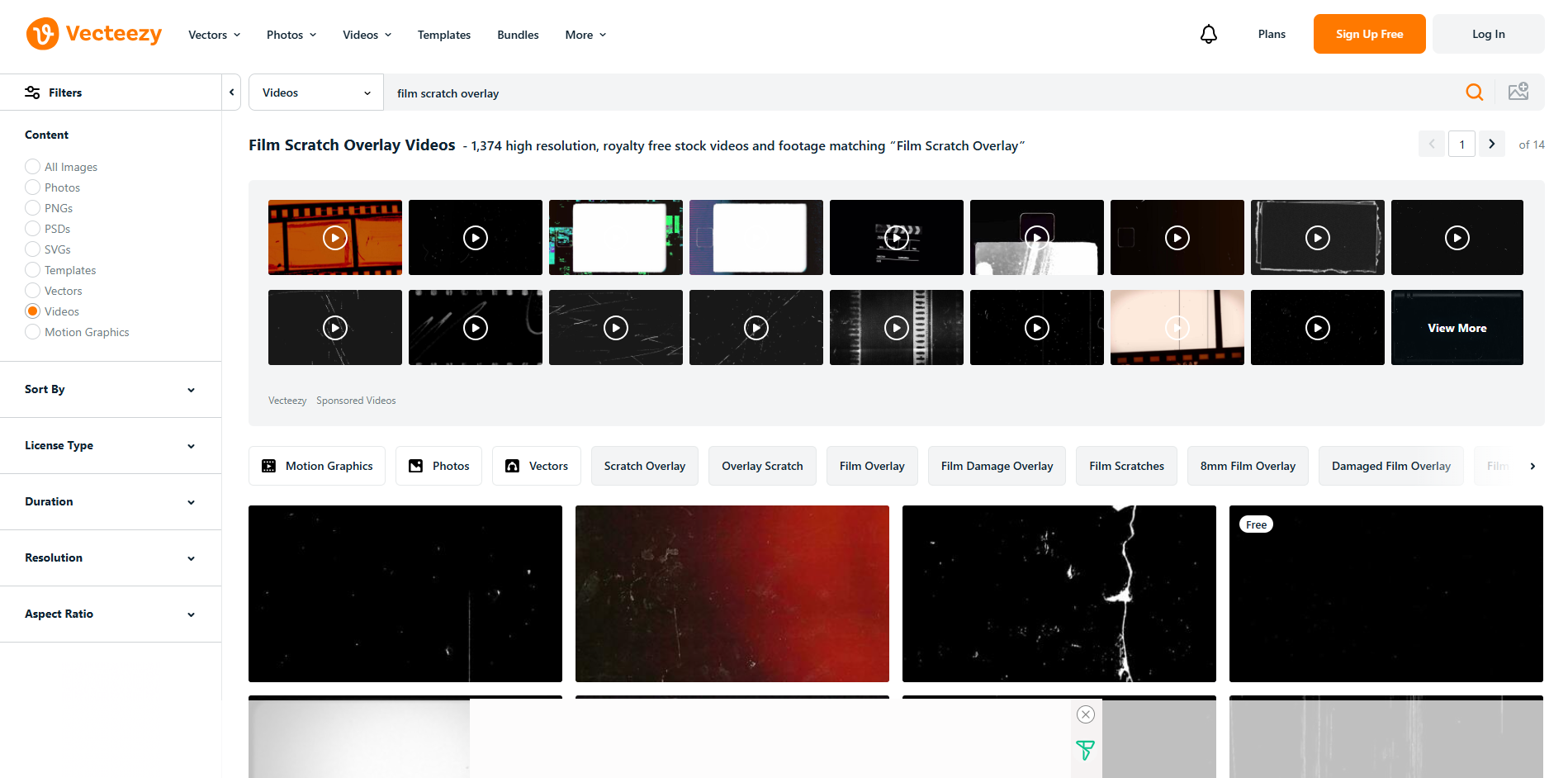Image resolution: width=1568 pixels, height=778 pixels.
Task: Open the Videos search category dropdown
Action: point(316,93)
